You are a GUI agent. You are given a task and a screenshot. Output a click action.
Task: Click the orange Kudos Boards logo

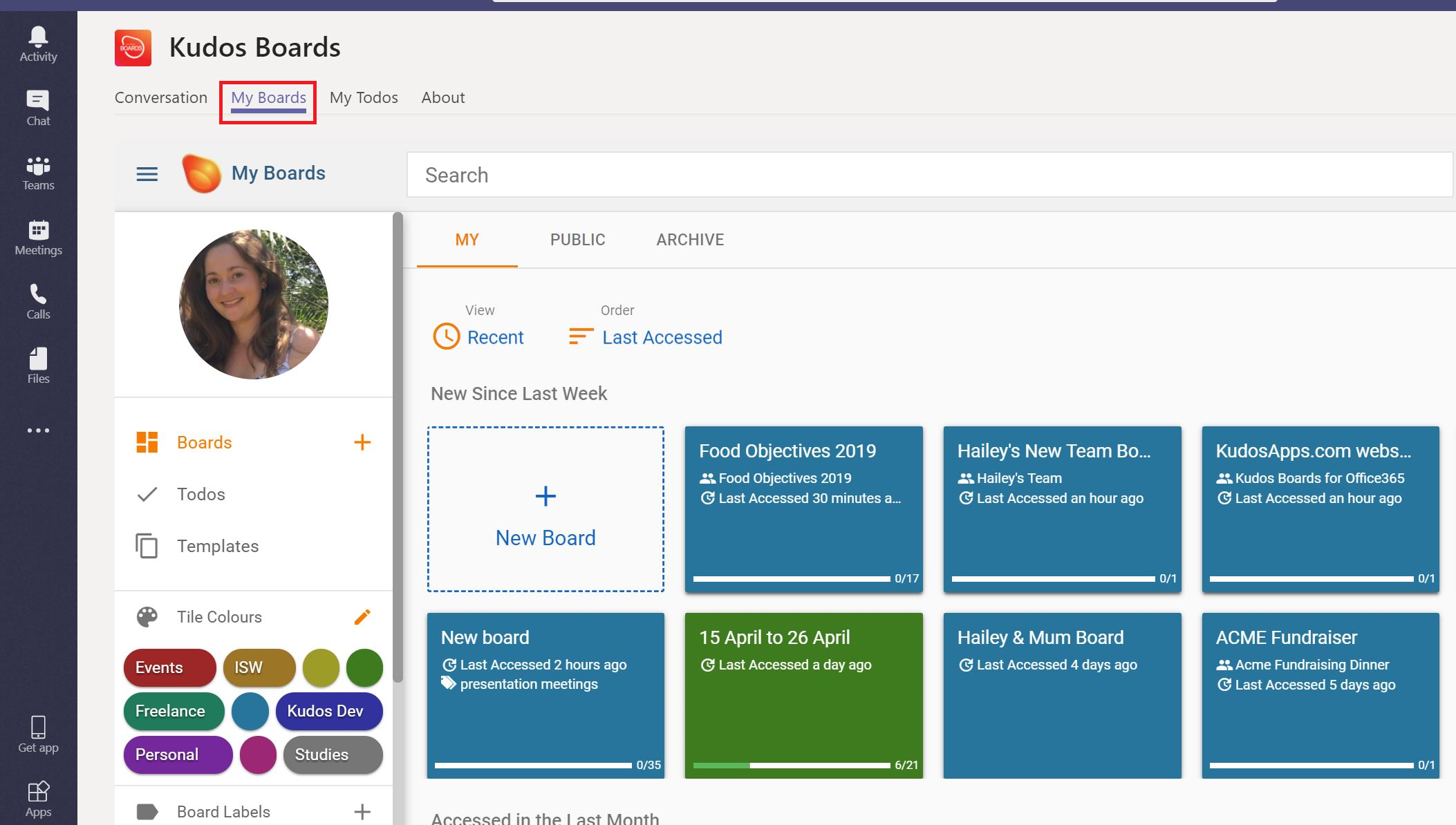[x=201, y=173]
